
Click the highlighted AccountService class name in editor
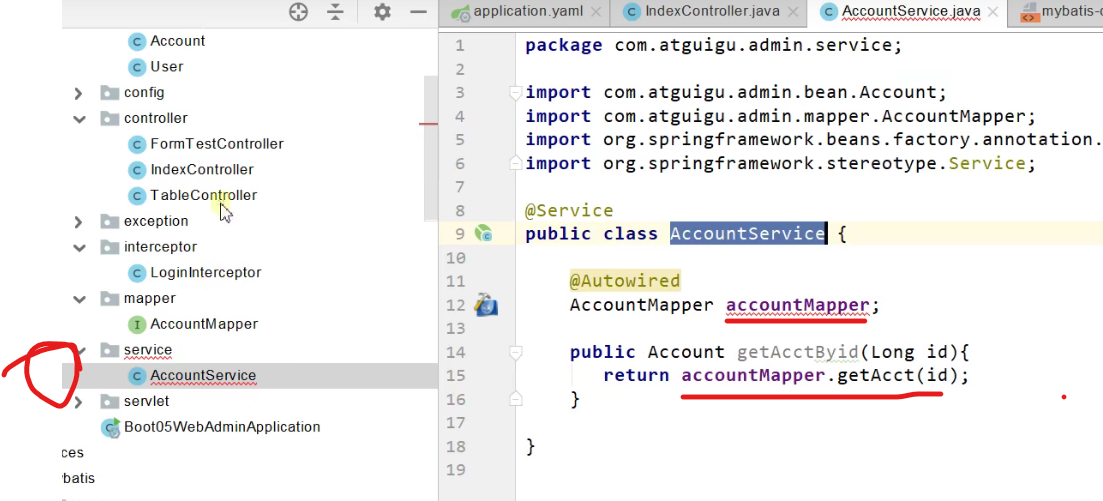pyautogui.click(x=747, y=234)
